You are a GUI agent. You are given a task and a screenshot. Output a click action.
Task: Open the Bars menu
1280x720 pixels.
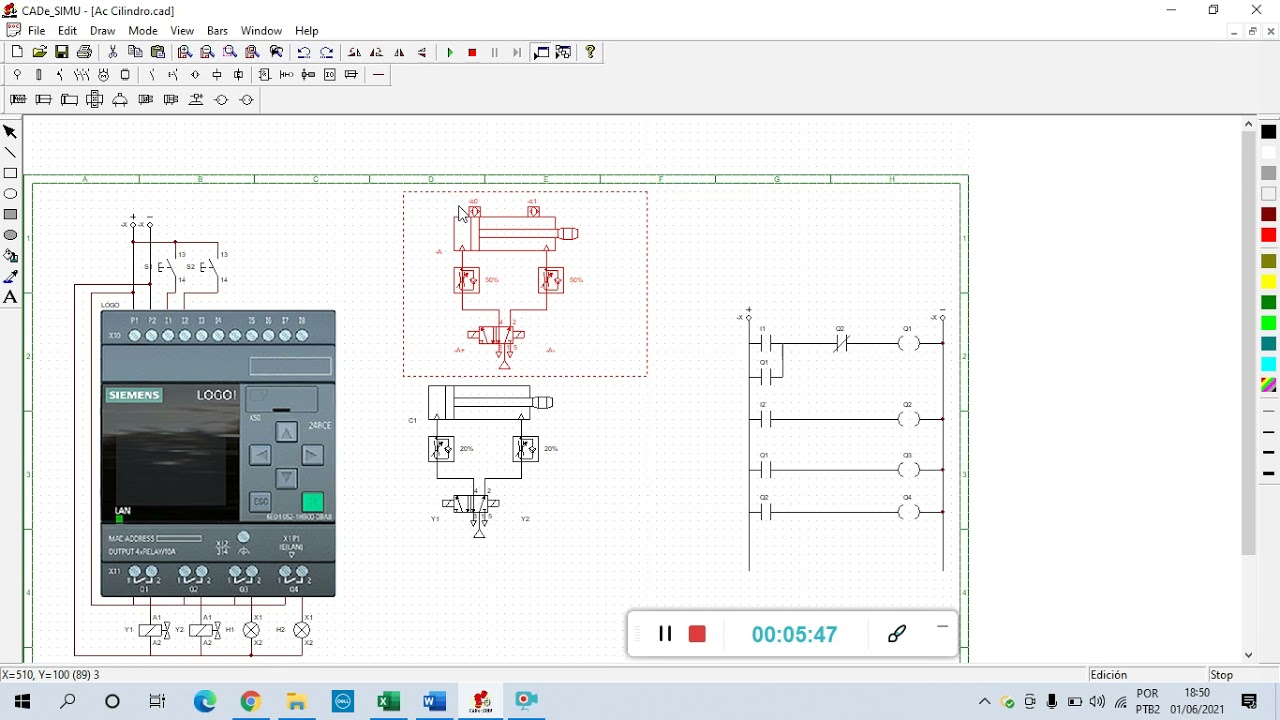(217, 31)
